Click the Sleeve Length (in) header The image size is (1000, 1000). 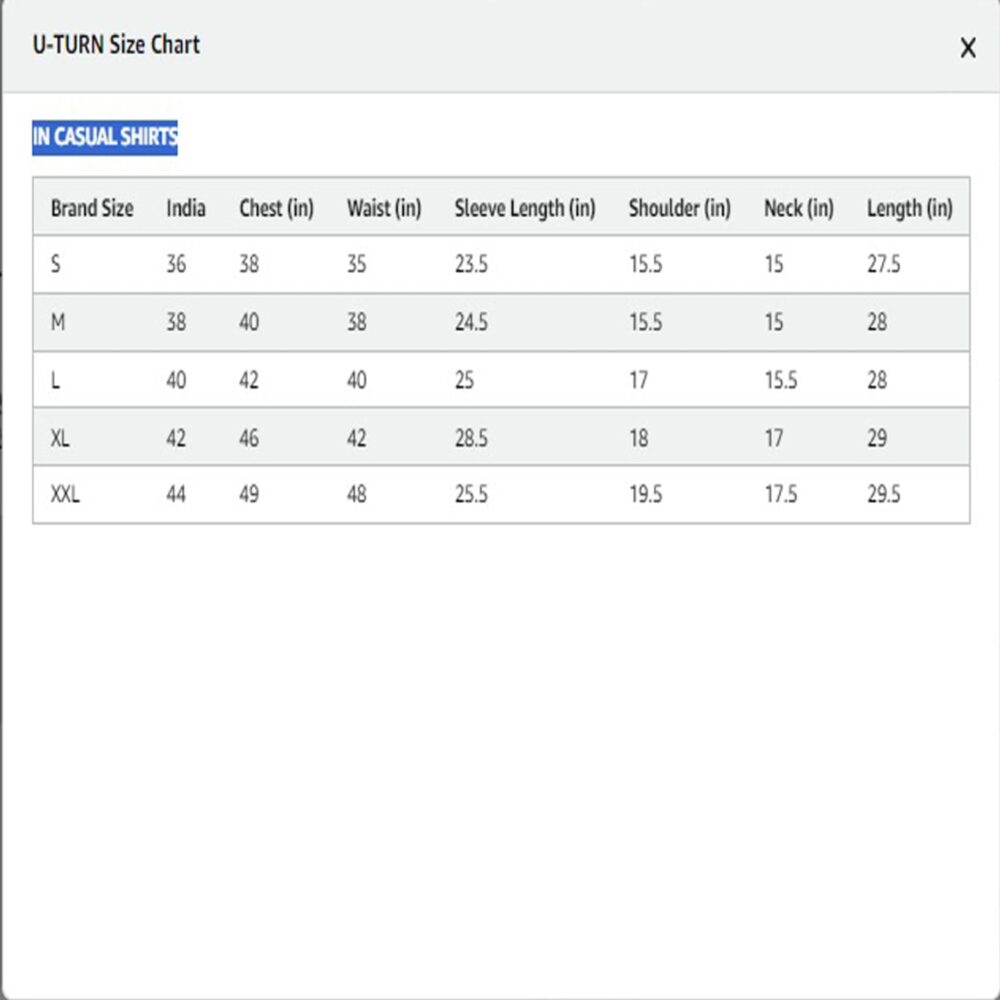525,208
